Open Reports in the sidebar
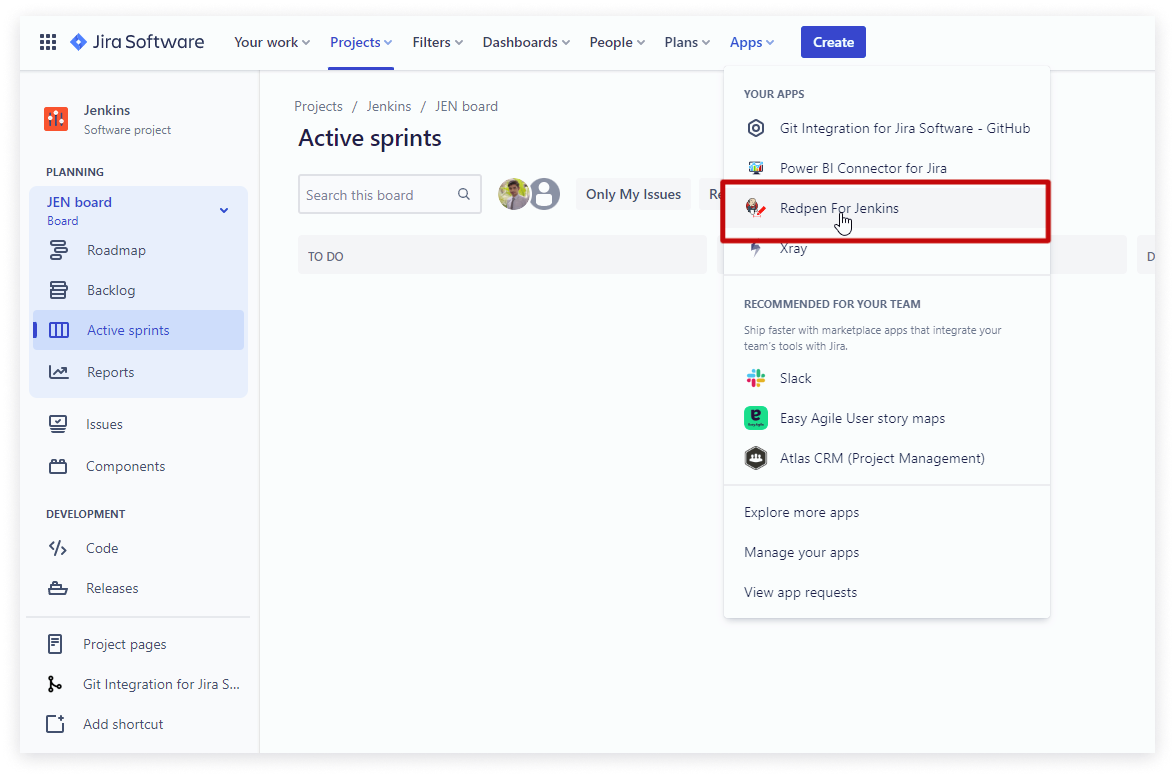 pyautogui.click(x=139, y=372)
